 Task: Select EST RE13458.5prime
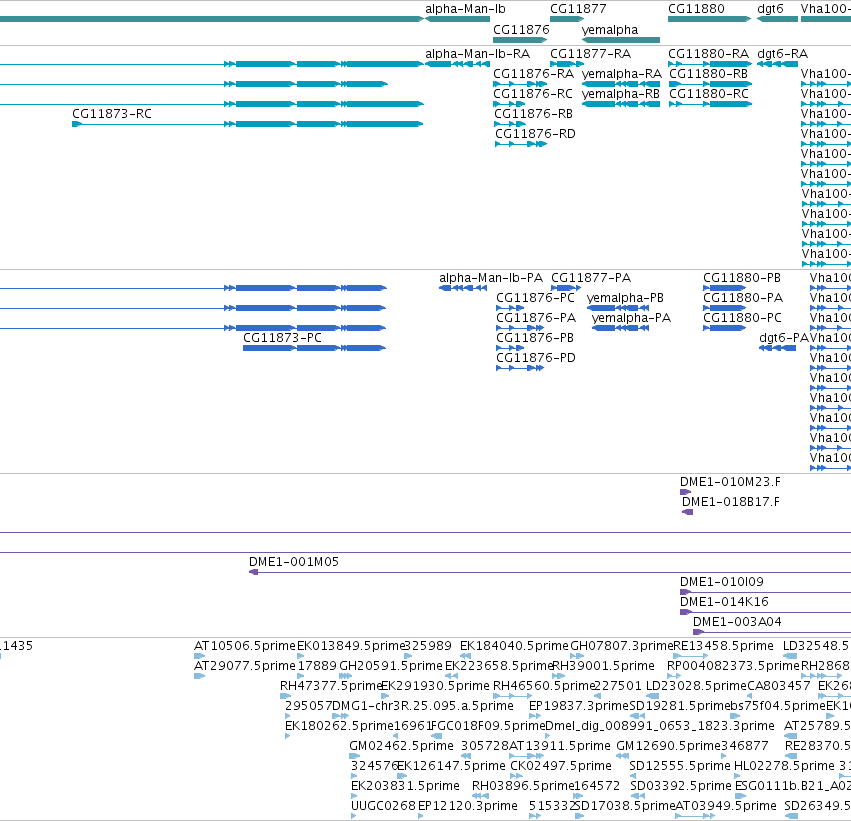click(x=723, y=646)
